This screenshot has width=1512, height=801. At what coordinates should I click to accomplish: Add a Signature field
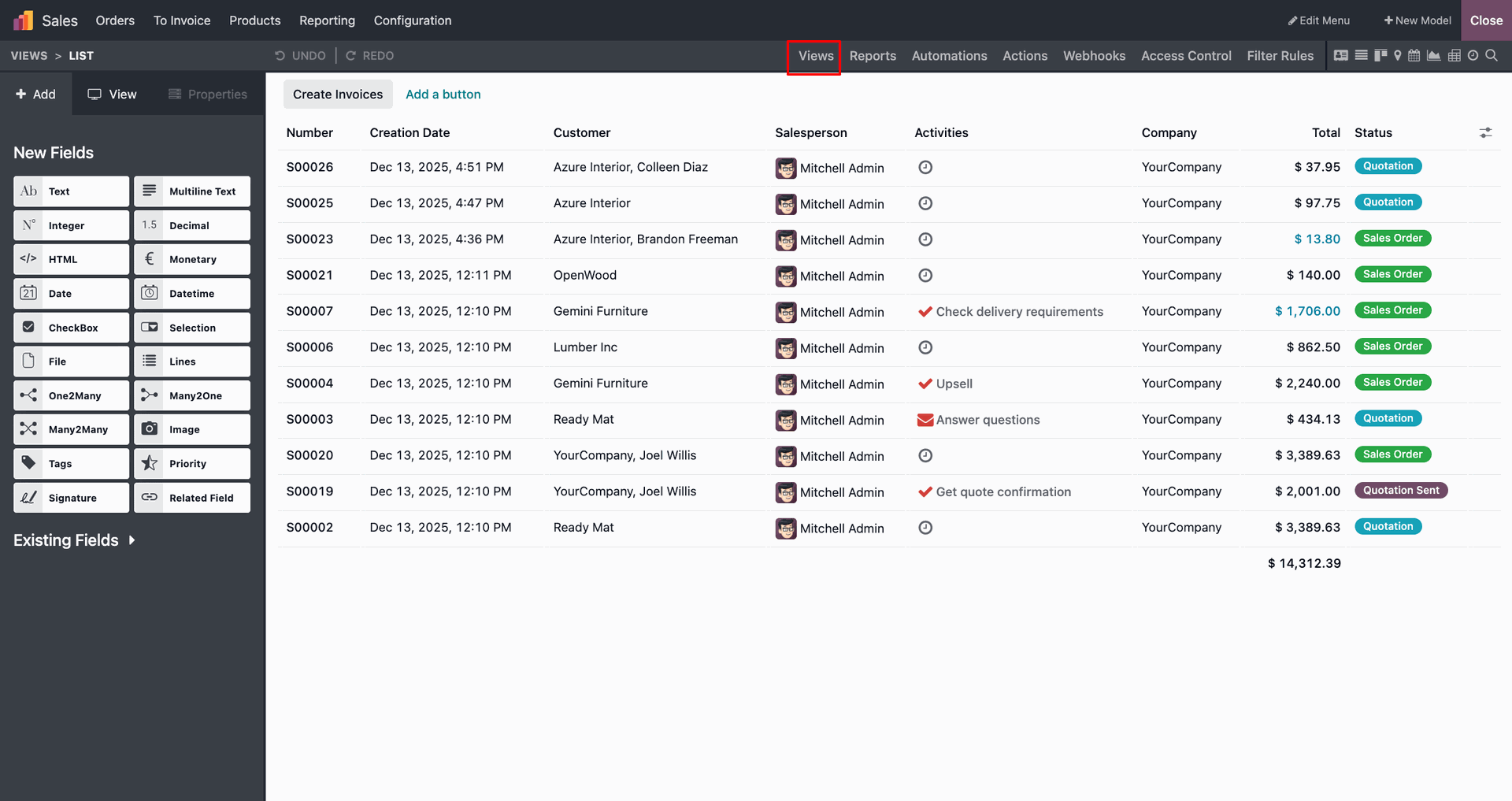click(71, 498)
